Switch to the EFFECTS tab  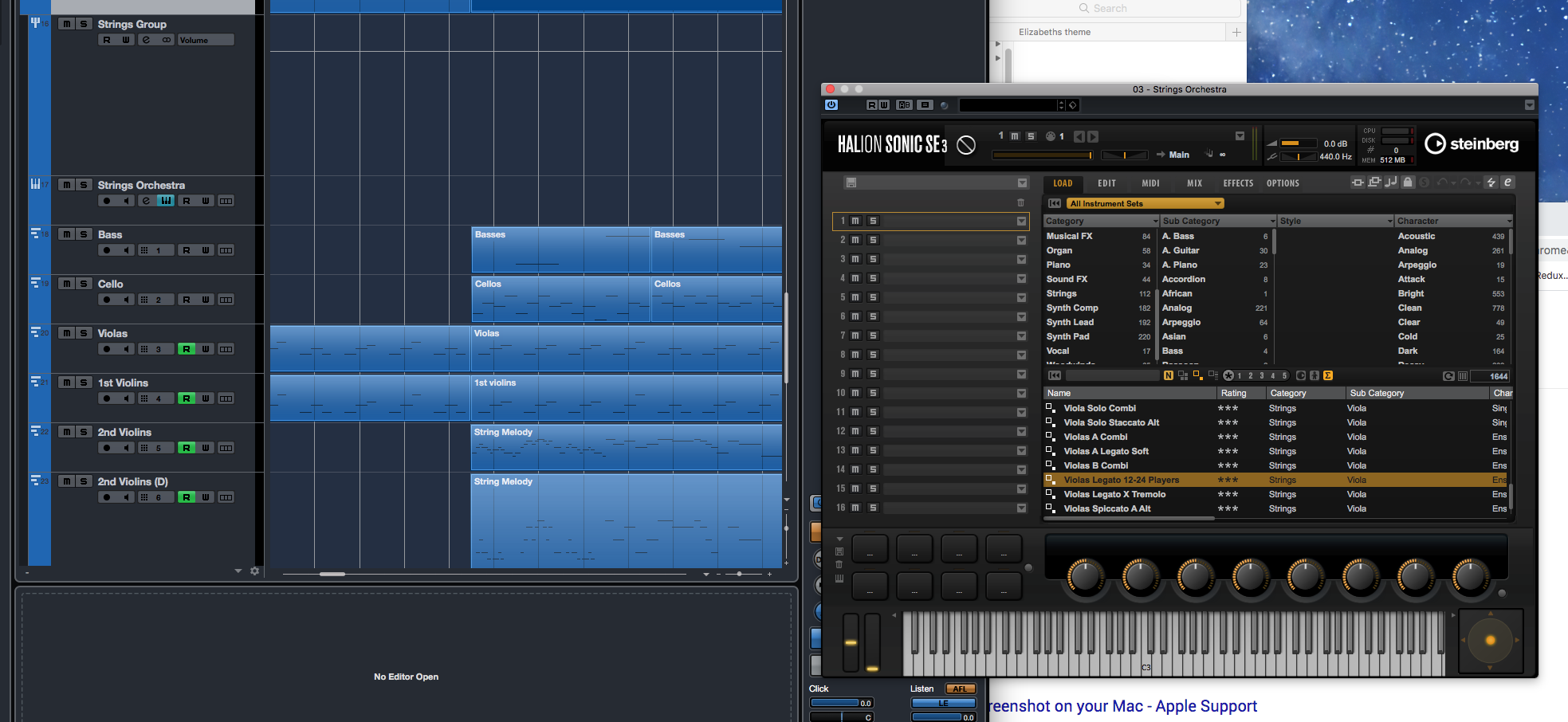pyautogui.click(x=1238, y=183)
